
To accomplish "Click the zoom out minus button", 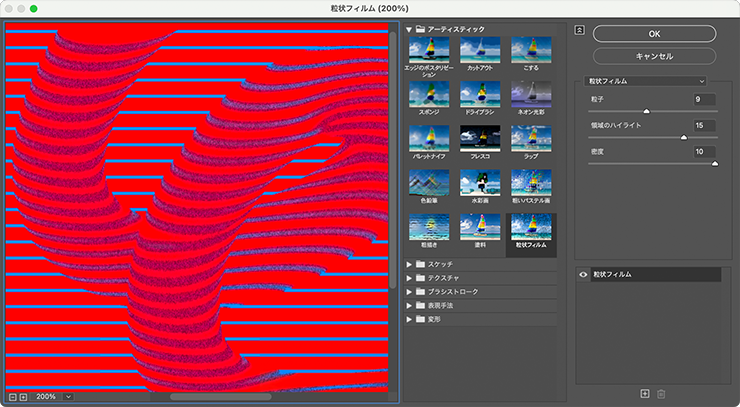I will coord(11,396).
